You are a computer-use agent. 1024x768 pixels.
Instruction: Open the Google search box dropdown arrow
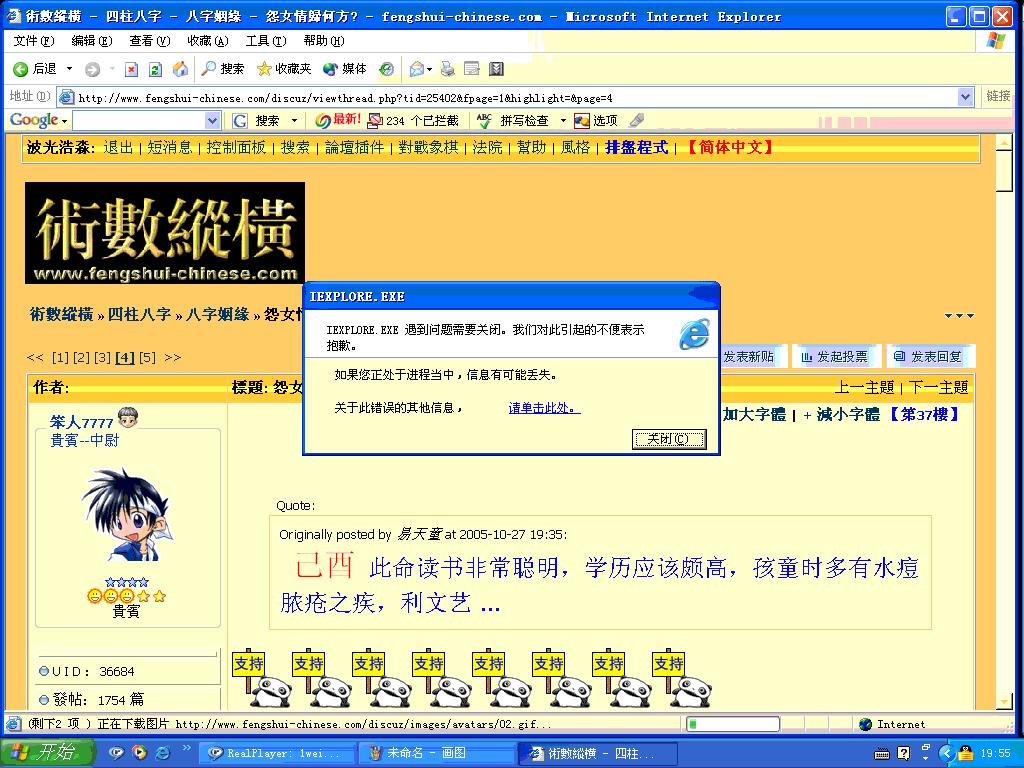212,120
